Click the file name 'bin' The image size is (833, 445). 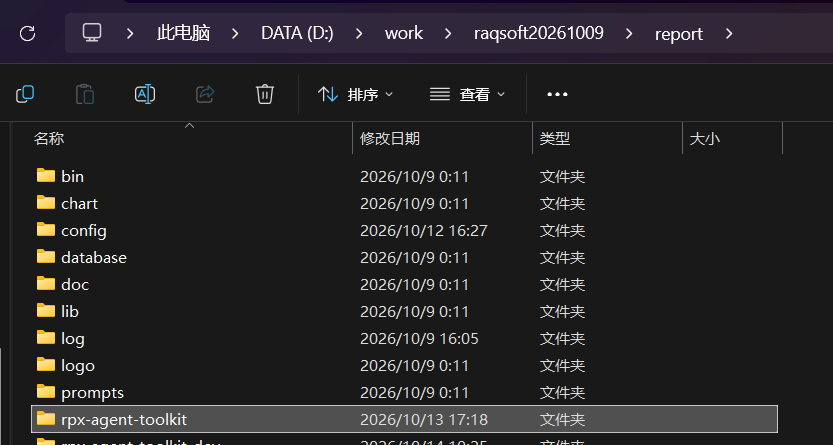click(x=72, y=176)
